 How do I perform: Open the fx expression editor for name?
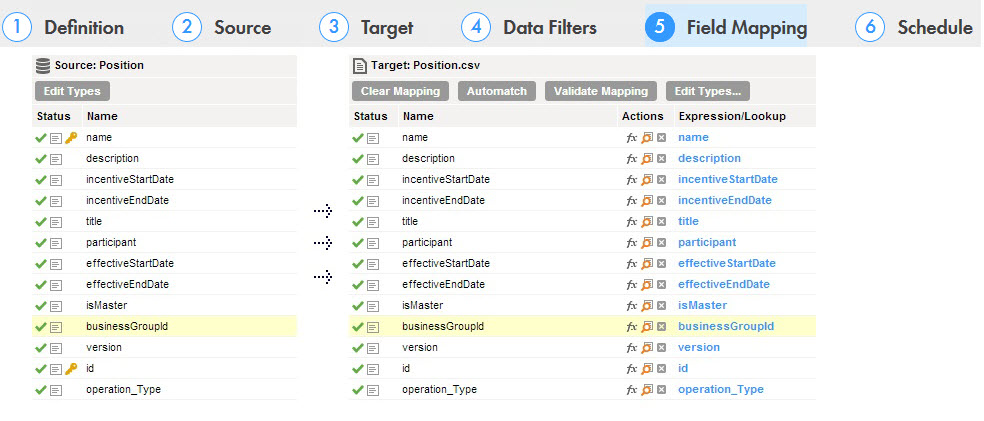coord(631,138)
